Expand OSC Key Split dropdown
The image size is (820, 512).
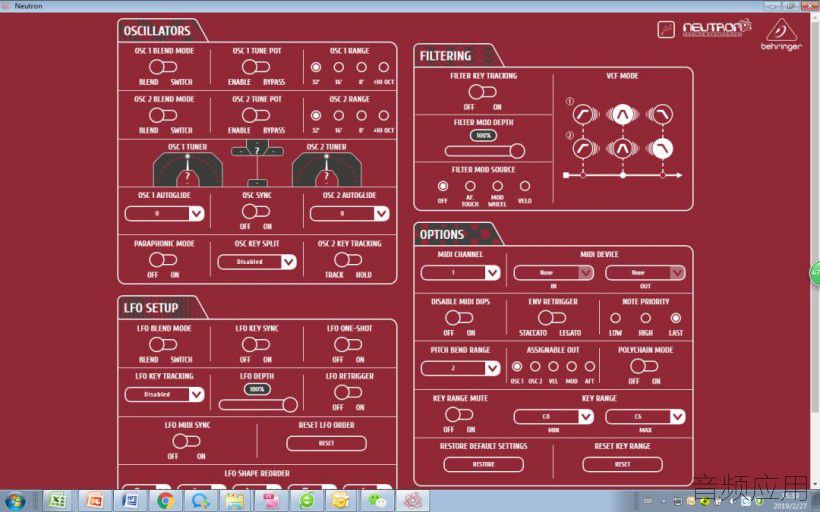tap(257, 261)
